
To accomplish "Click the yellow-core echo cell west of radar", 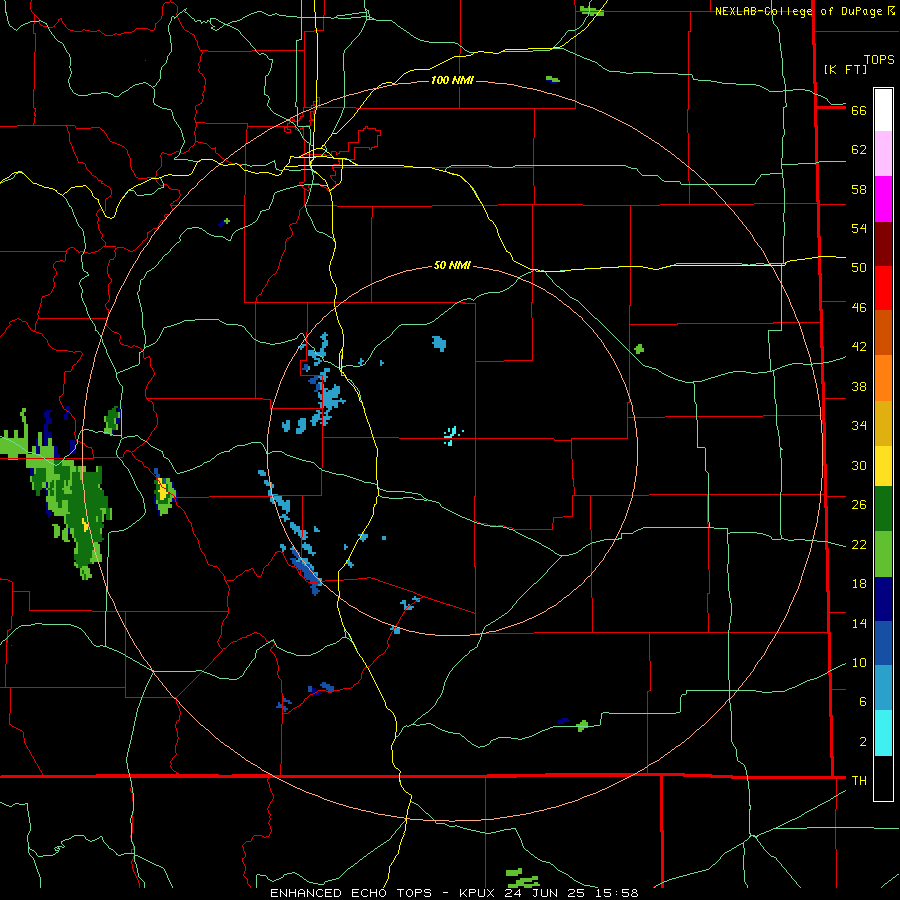I will pos(164,493).
